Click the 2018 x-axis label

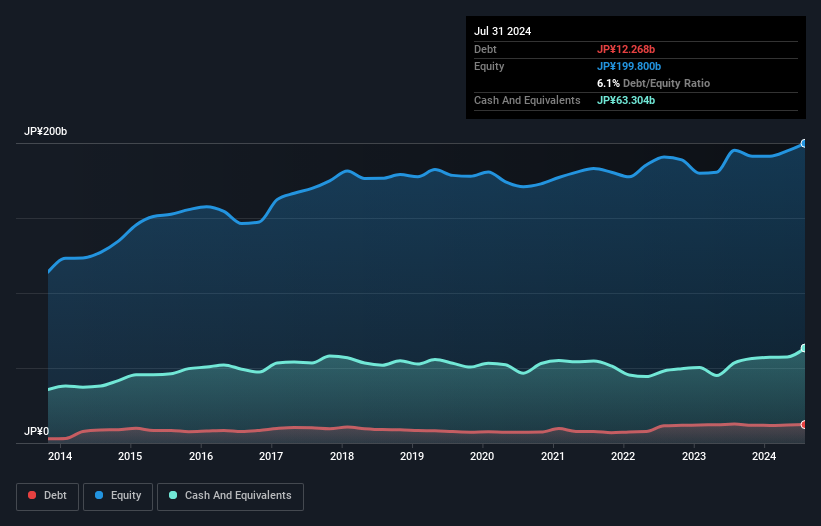[x=341, y=456]
